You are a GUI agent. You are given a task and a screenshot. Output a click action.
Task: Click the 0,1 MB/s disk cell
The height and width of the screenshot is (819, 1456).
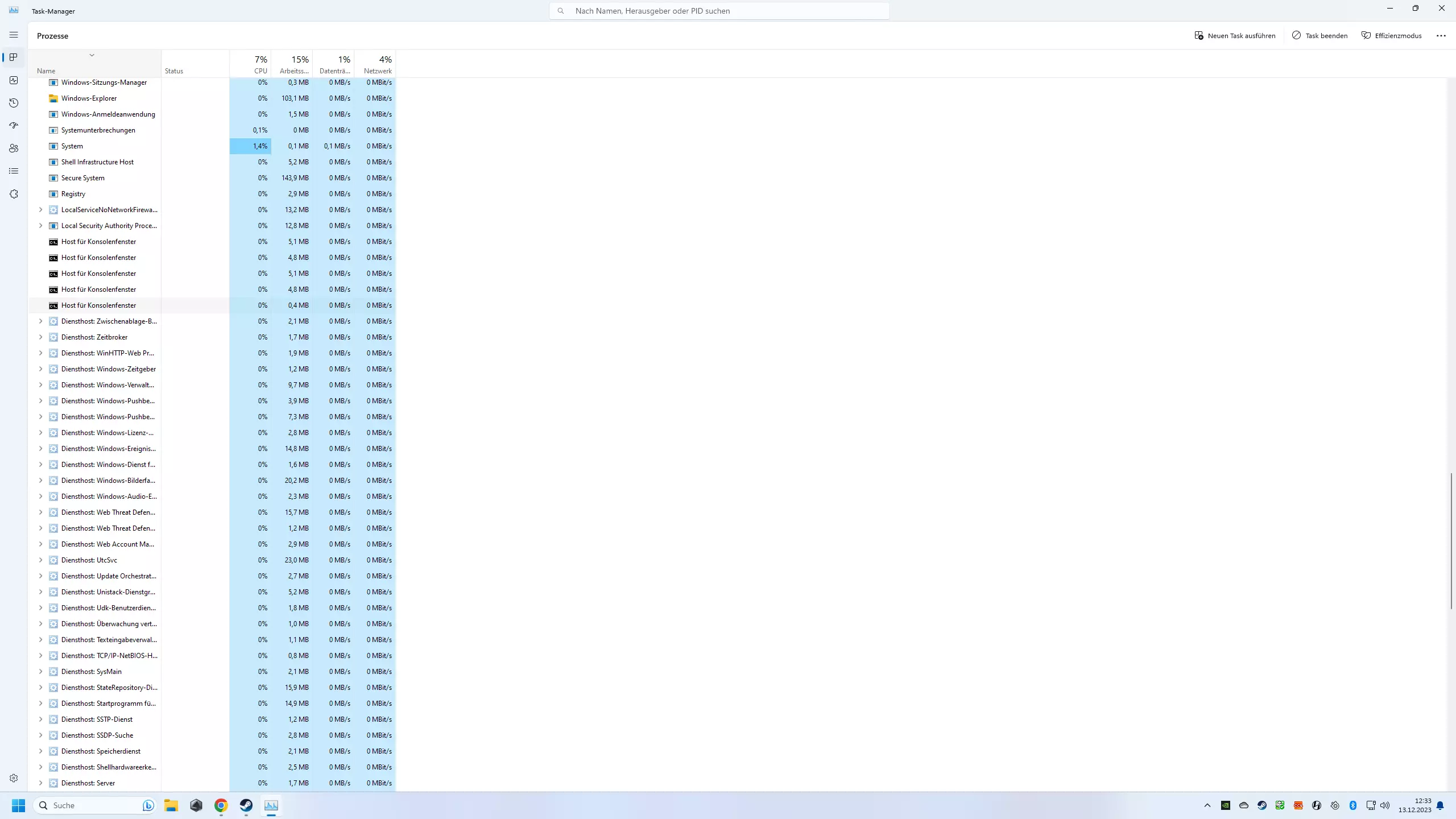[333, 146]
